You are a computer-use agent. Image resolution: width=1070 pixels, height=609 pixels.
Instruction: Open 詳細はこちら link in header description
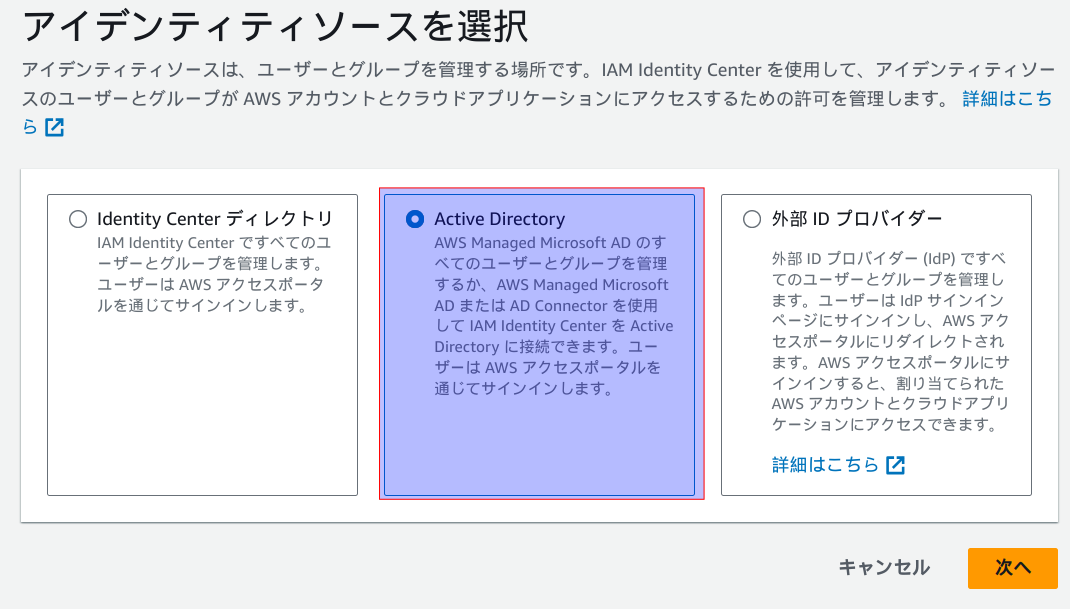point(1007,99)
